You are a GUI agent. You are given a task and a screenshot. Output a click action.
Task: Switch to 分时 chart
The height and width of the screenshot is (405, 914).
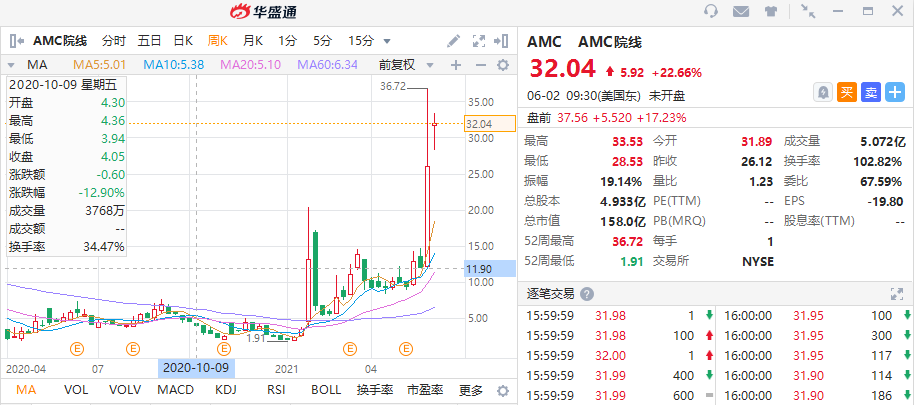[114, 41]
